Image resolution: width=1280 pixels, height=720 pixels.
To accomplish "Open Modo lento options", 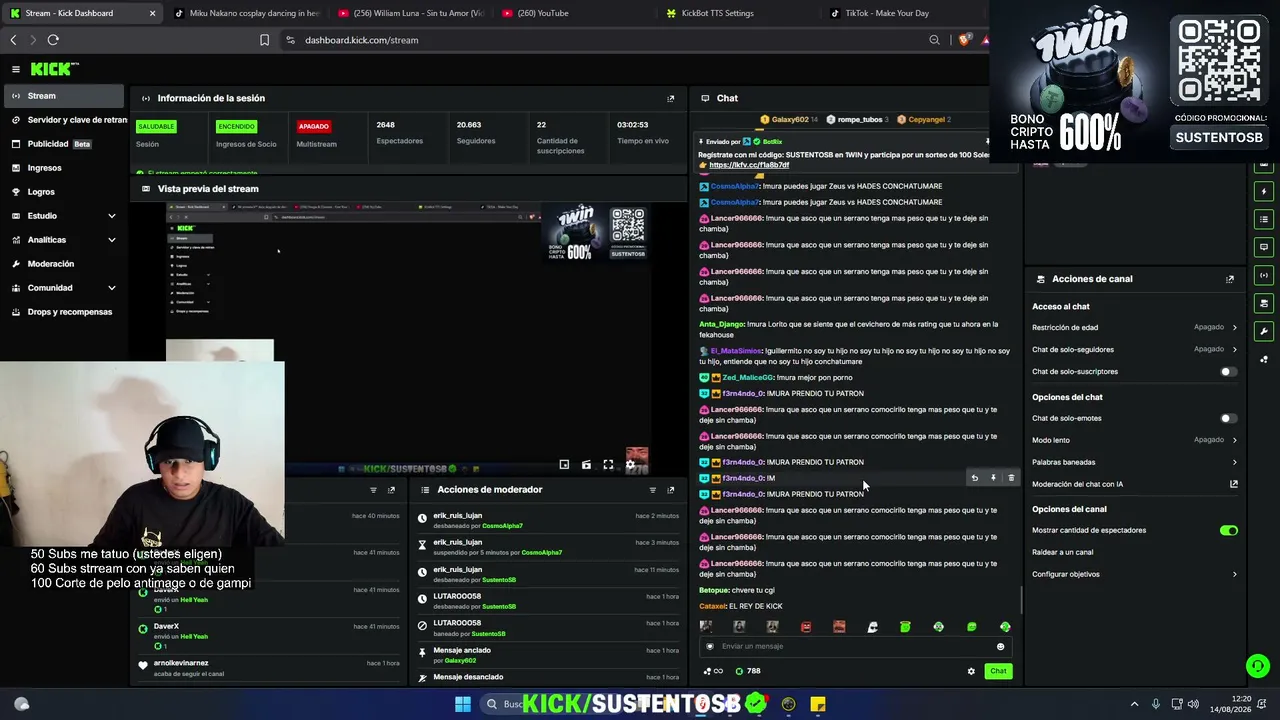I will [x=1135, y=440].
